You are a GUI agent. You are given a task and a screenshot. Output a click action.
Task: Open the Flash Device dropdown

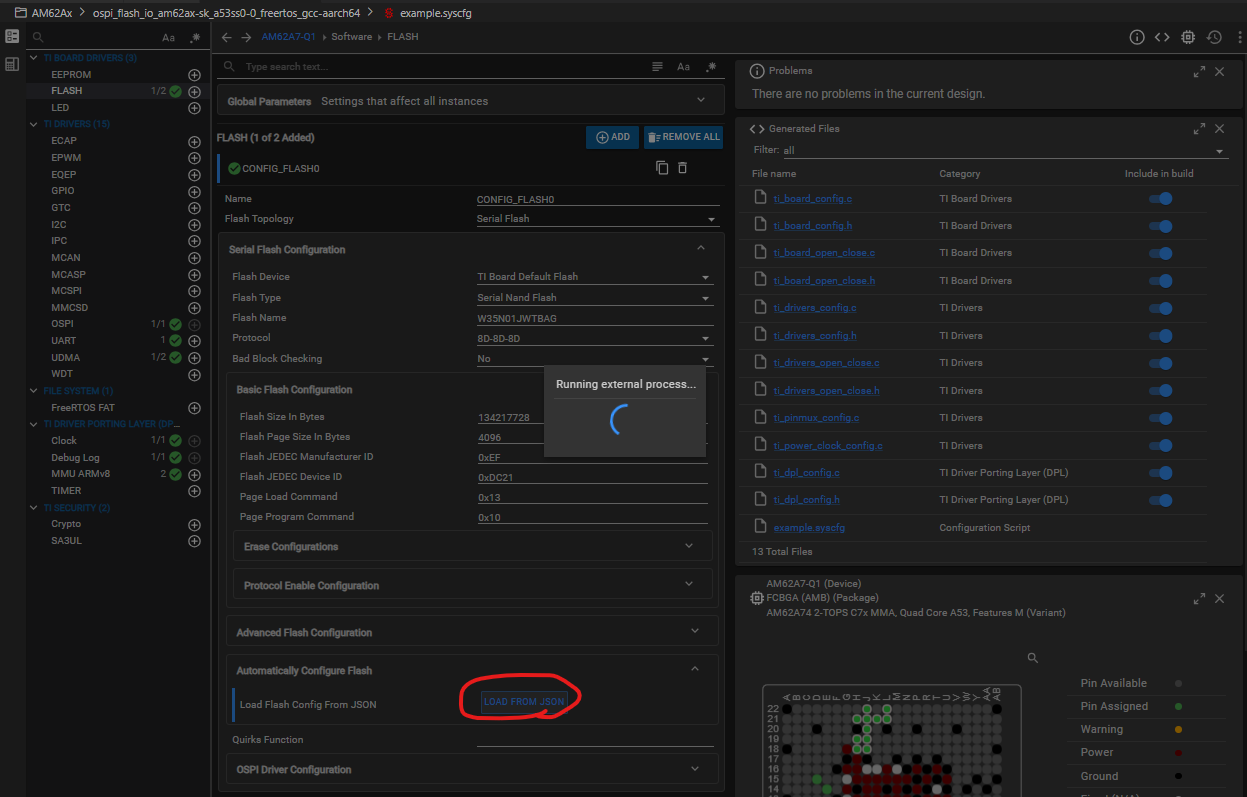594,277
